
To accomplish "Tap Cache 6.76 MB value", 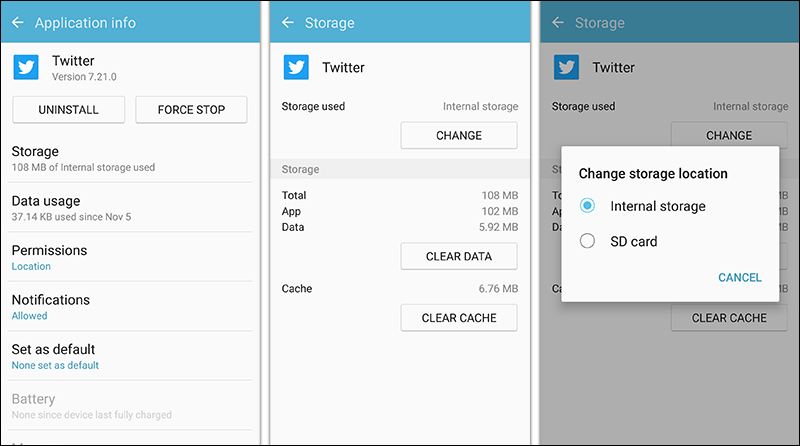I will click(498, 289).
